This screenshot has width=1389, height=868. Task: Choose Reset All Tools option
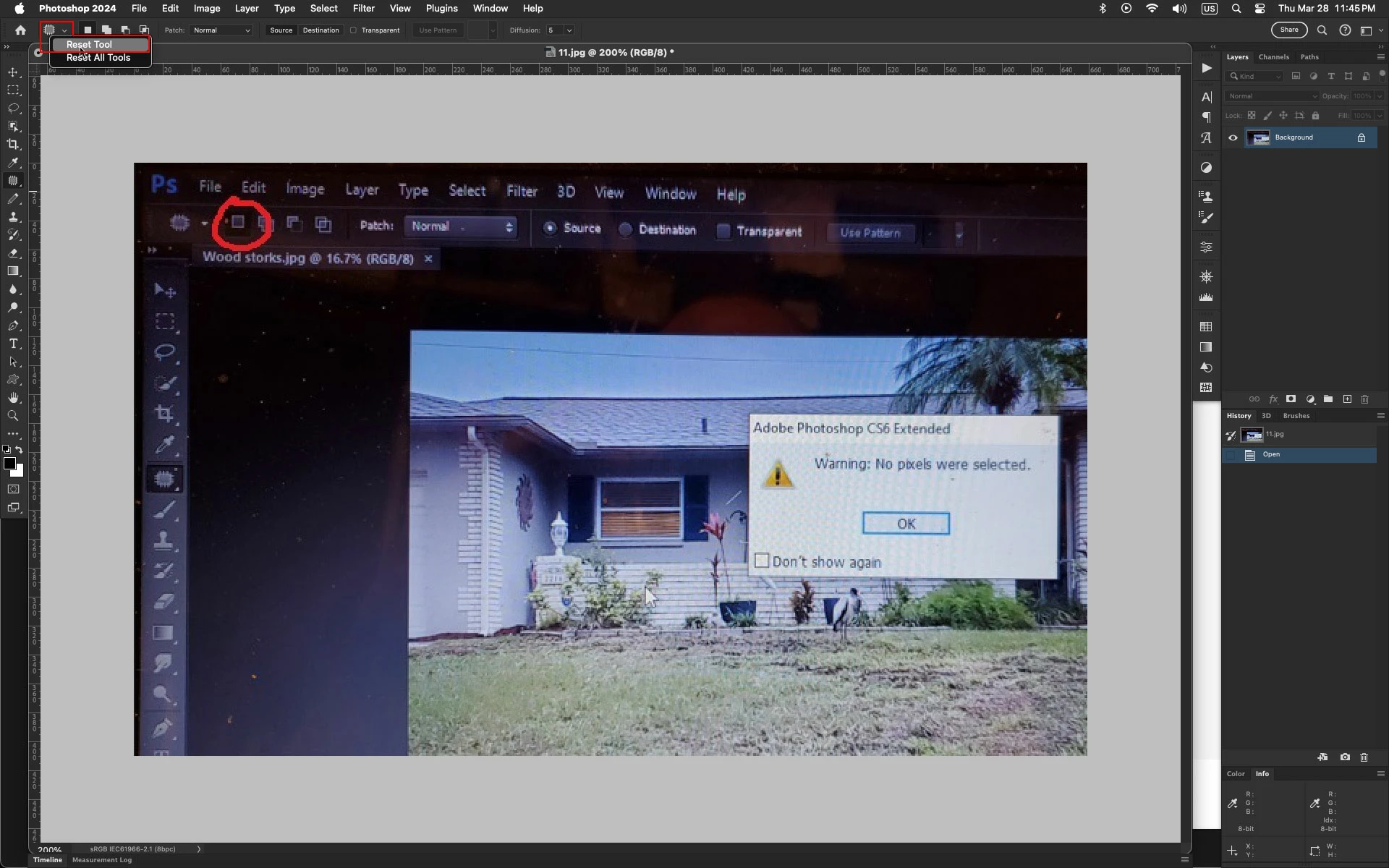point(98,58)
